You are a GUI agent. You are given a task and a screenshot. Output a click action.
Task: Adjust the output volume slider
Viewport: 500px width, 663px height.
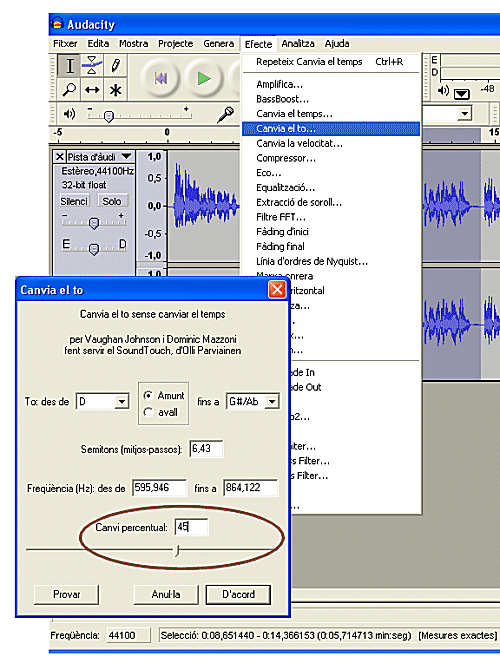click(109, 116)
